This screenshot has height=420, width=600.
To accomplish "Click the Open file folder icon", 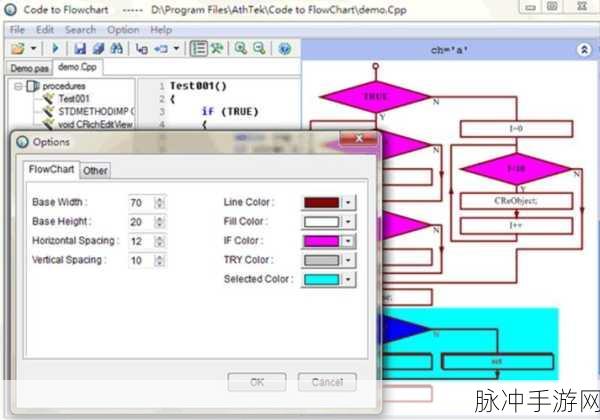I will coord(18,49).
